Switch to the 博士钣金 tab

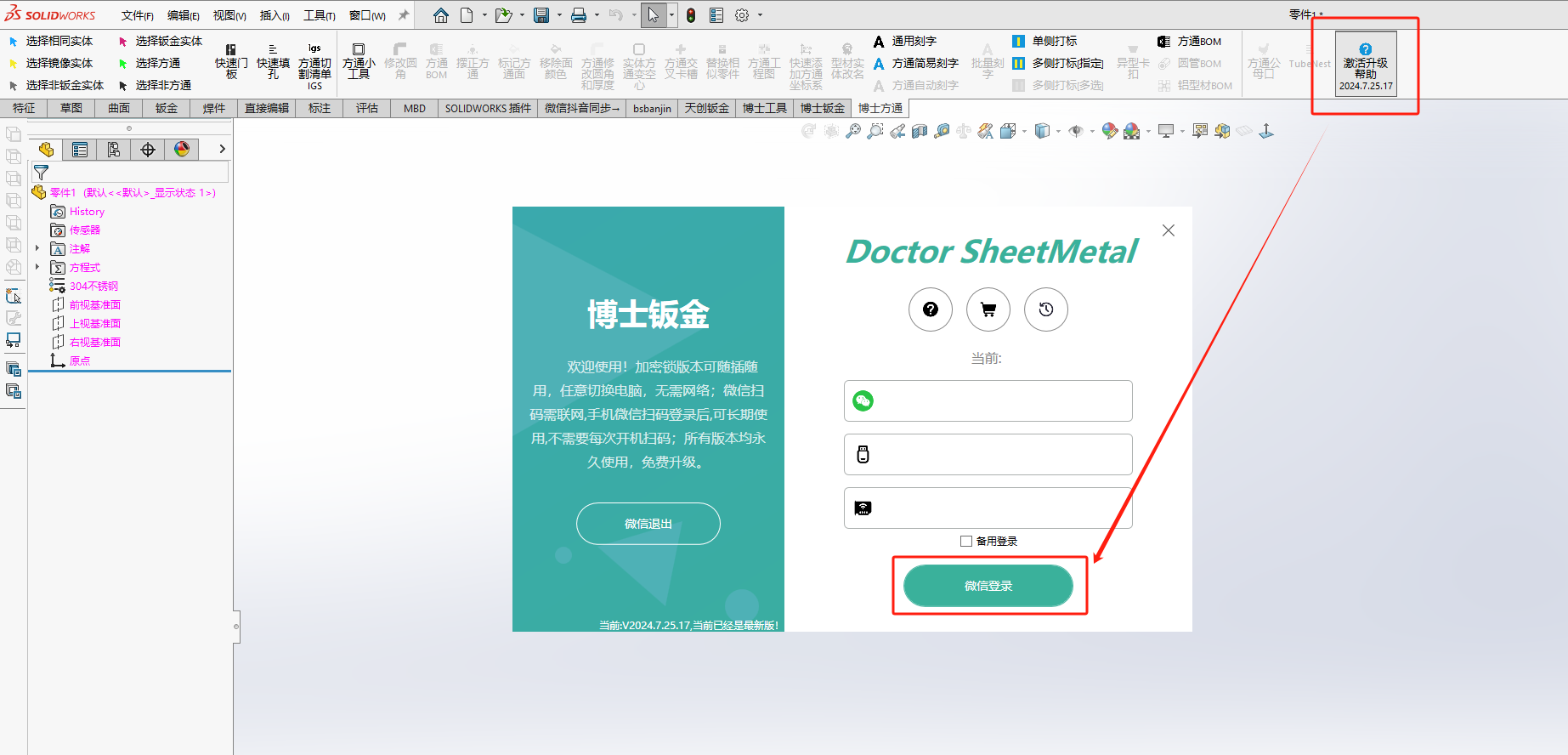pyautogui.click(x=823, y=108)
